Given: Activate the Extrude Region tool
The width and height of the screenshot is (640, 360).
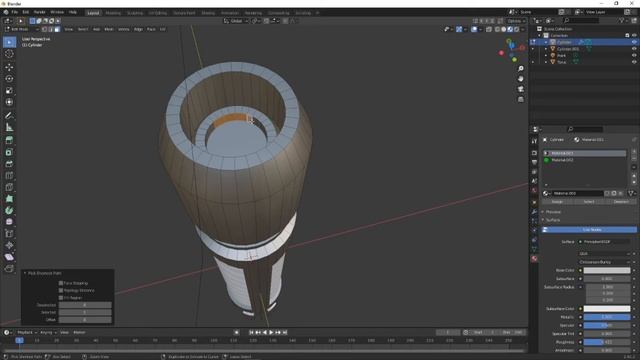Looking at the screenshot, I should 9,140.
